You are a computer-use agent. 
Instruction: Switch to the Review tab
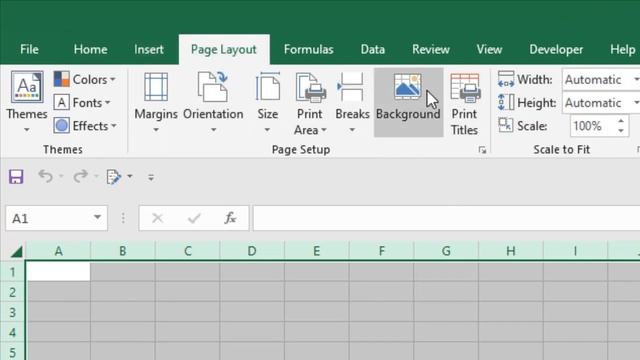(431, 49)
